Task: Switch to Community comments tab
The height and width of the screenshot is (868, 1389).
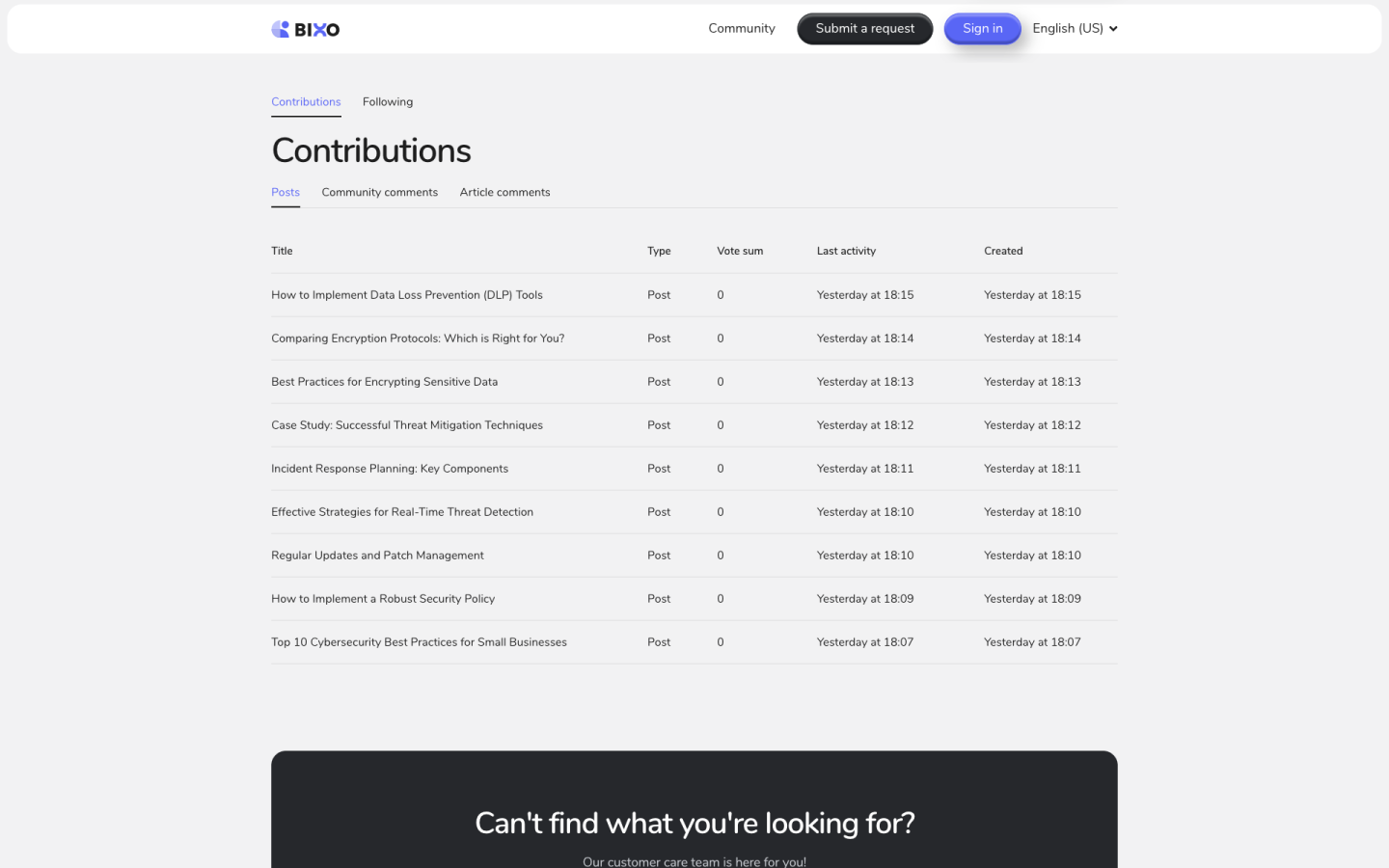Action: pos(379,193)
